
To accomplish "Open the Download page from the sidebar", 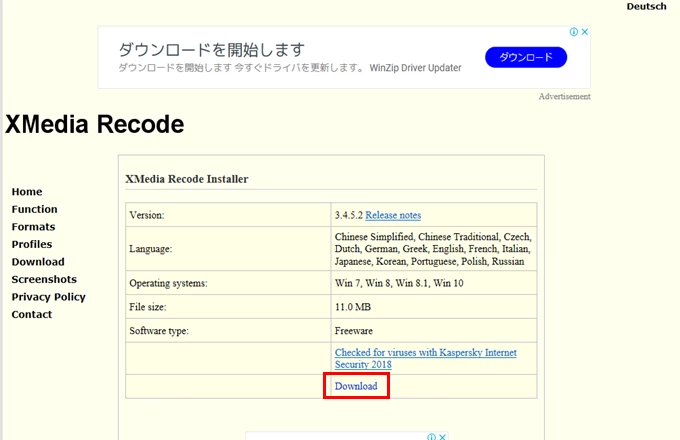I will 38,262.
